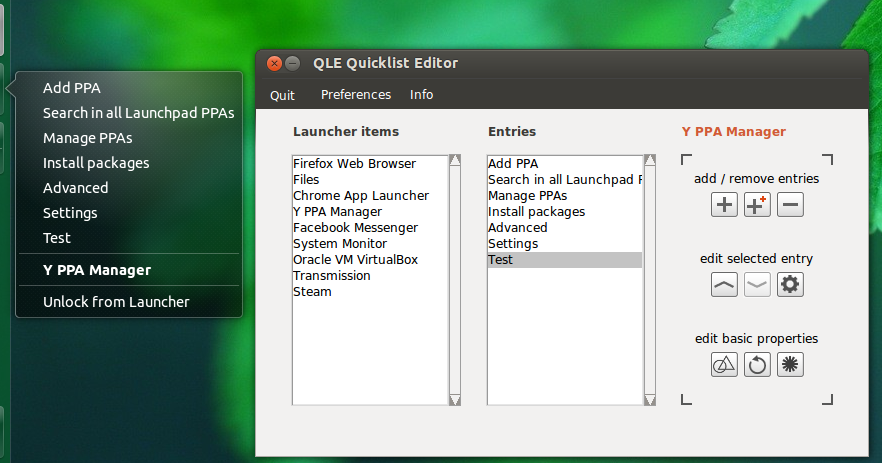Click Launcher items scrollbar down arrow
The height and width of the screenshot is (463, 882).
(455, 400)
